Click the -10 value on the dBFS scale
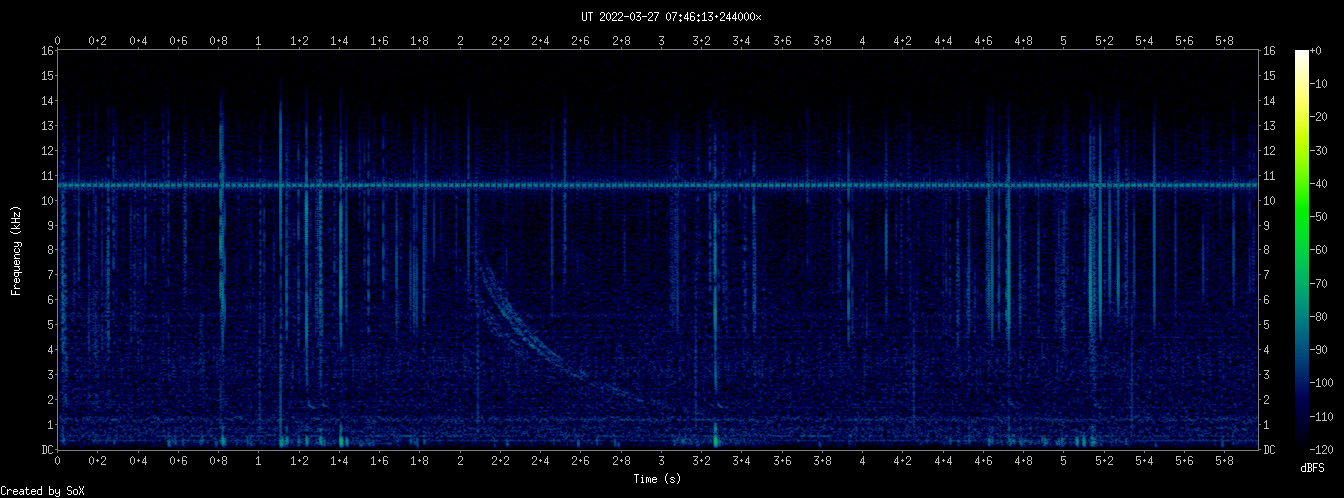 pos(1324,83)
